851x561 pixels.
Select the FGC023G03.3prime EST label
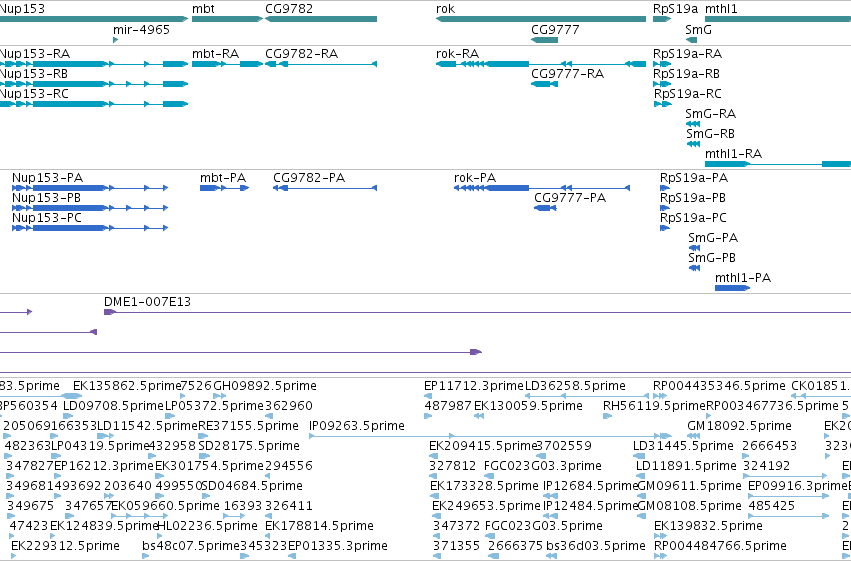click(x=543, y=466)
